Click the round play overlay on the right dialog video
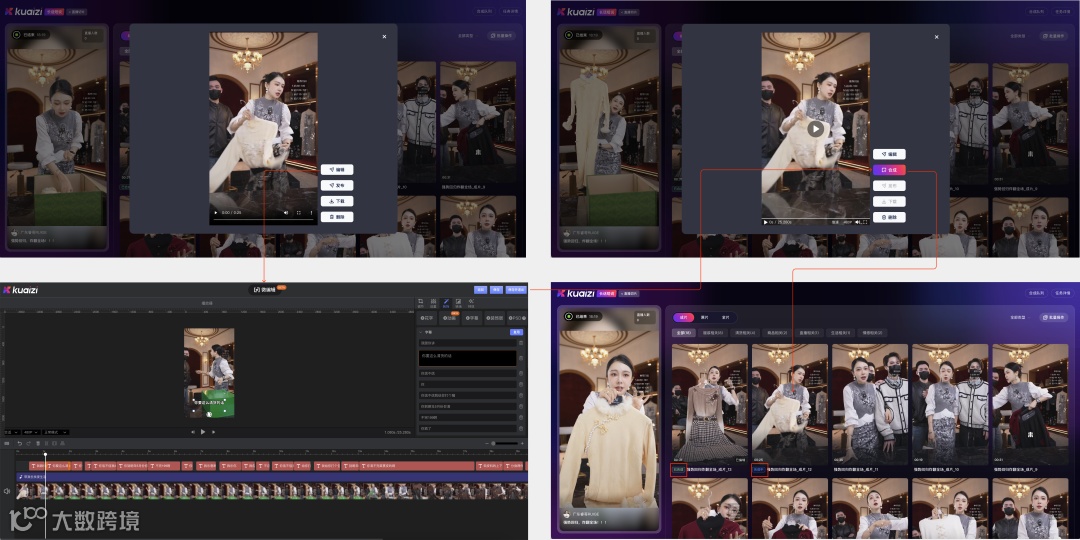Viewport: 1080px width, 540px height. (x=816, y=129)
